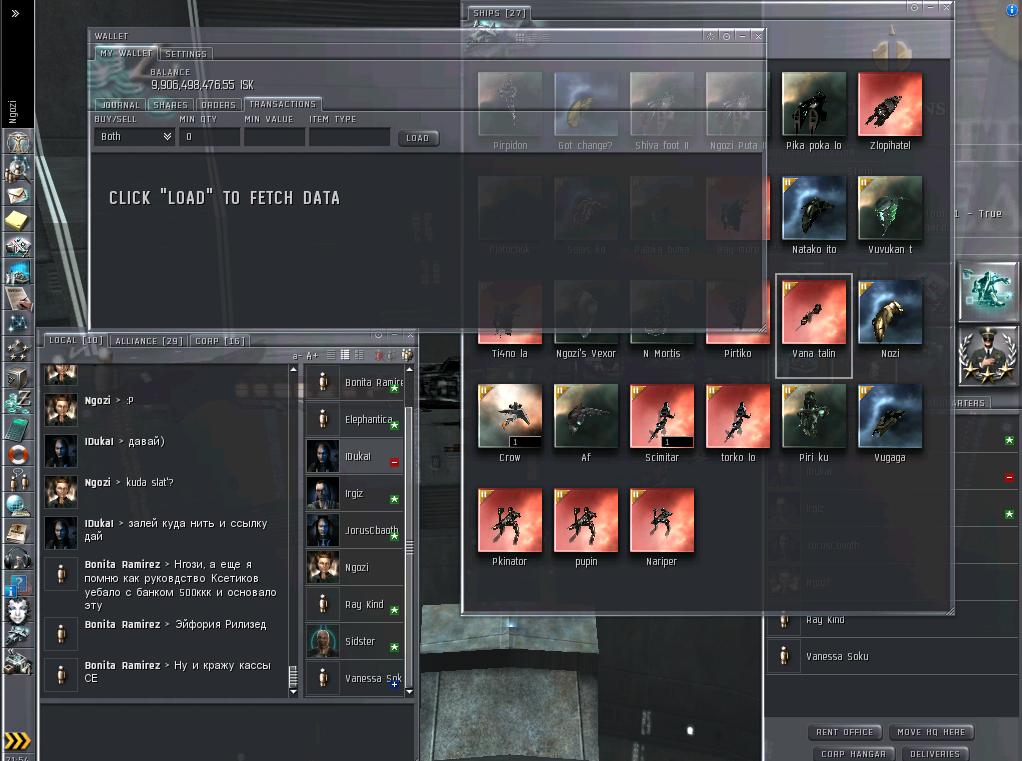Open the in-game Browser globe icon
Viewport: 1022px width, 761px height.
click(x=18, y=505)
